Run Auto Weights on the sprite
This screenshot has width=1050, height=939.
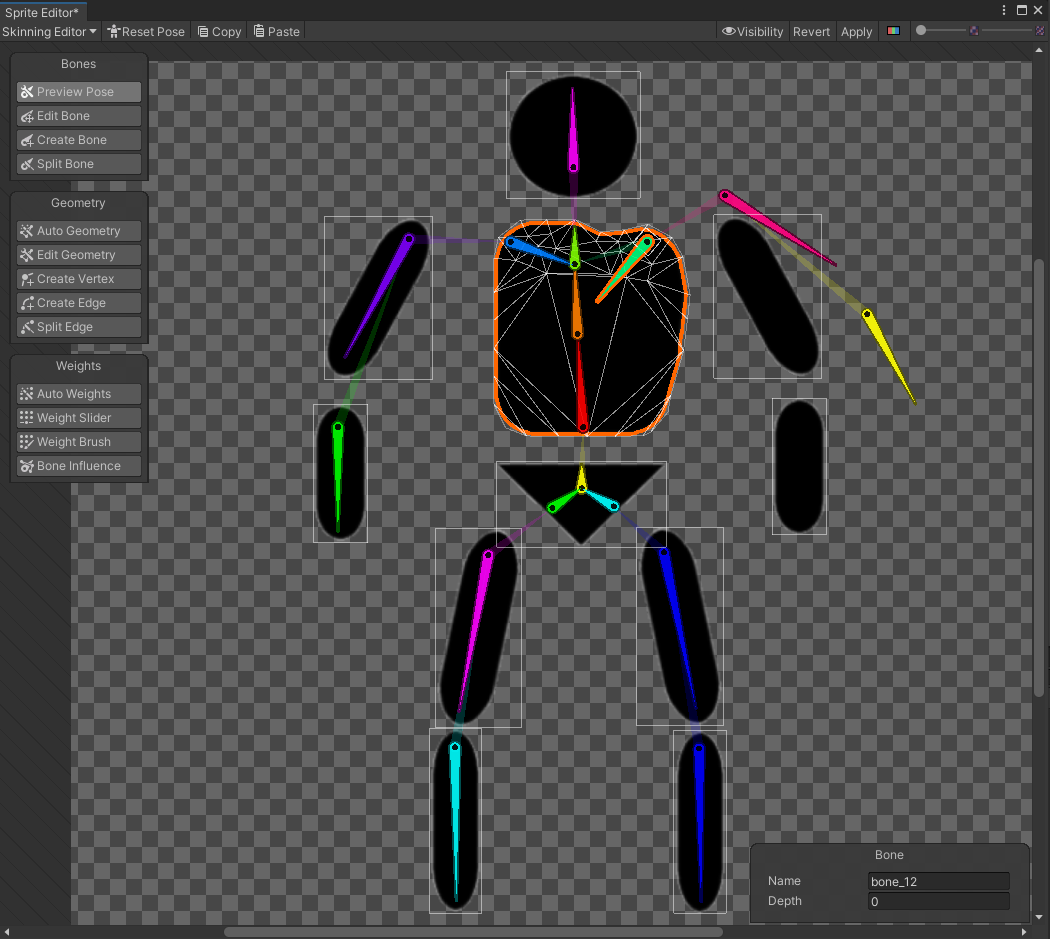tap(78, 393)
